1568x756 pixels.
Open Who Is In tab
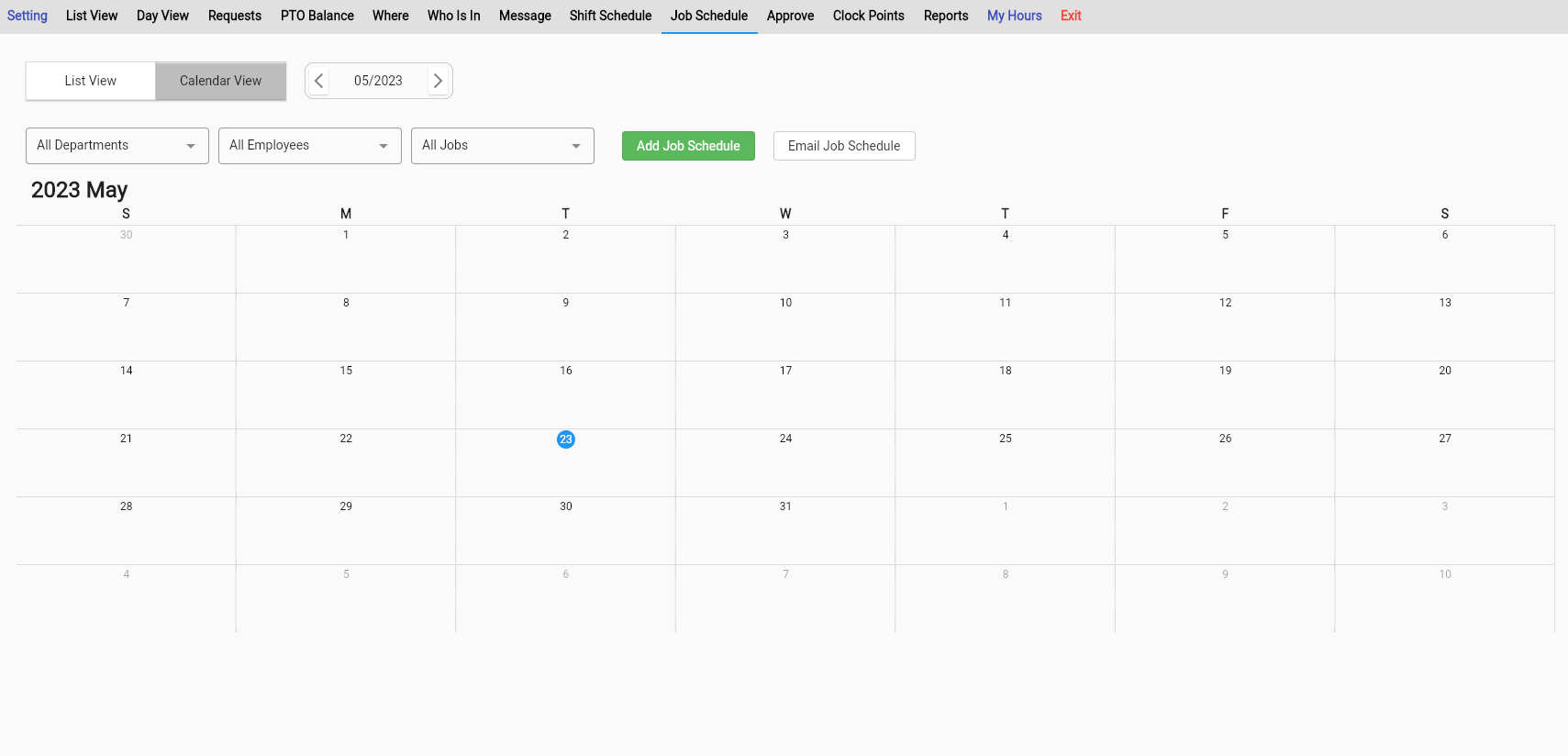[x=454, y=16]
